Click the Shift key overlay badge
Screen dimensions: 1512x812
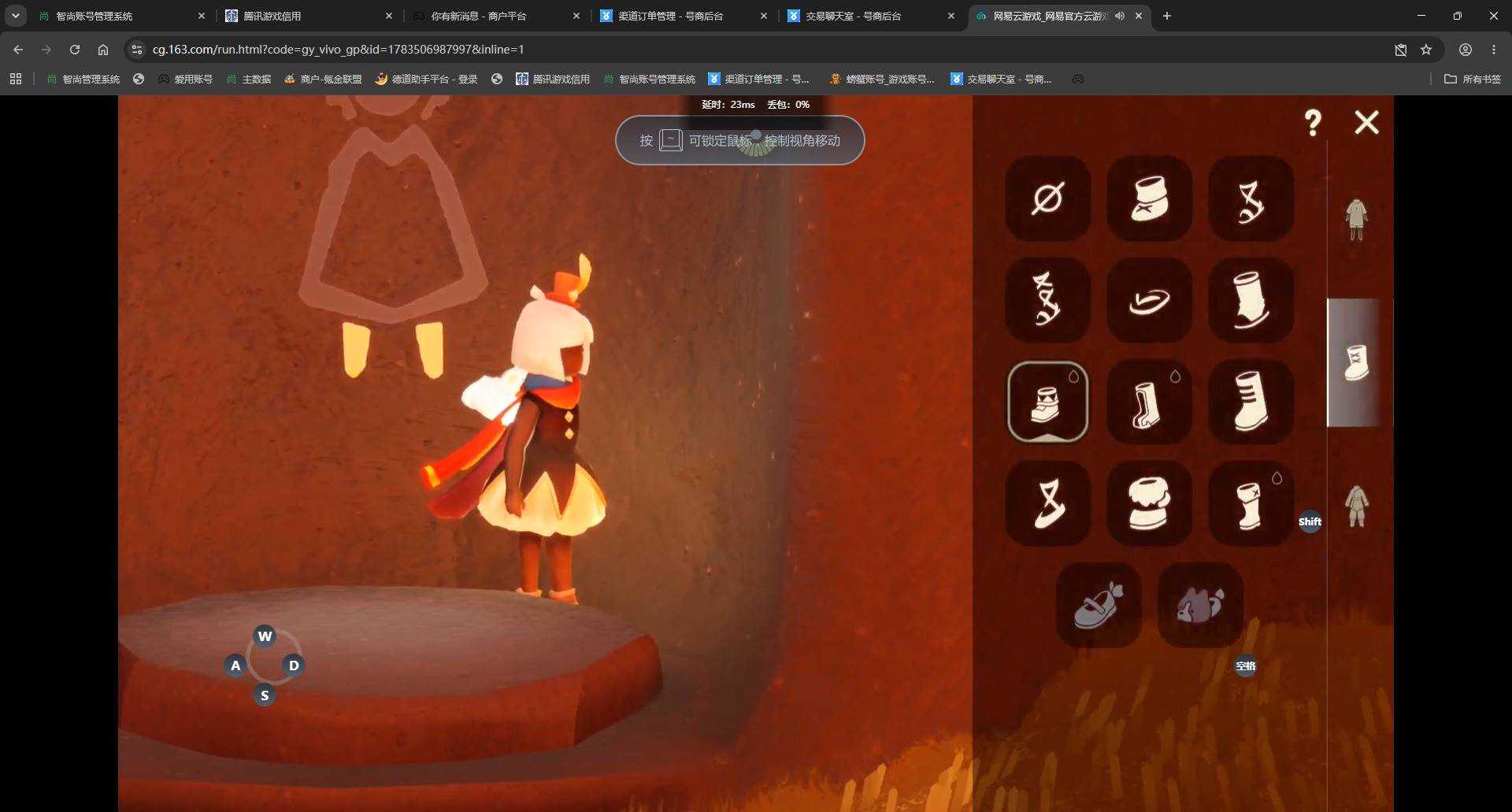pos(1310,521)
